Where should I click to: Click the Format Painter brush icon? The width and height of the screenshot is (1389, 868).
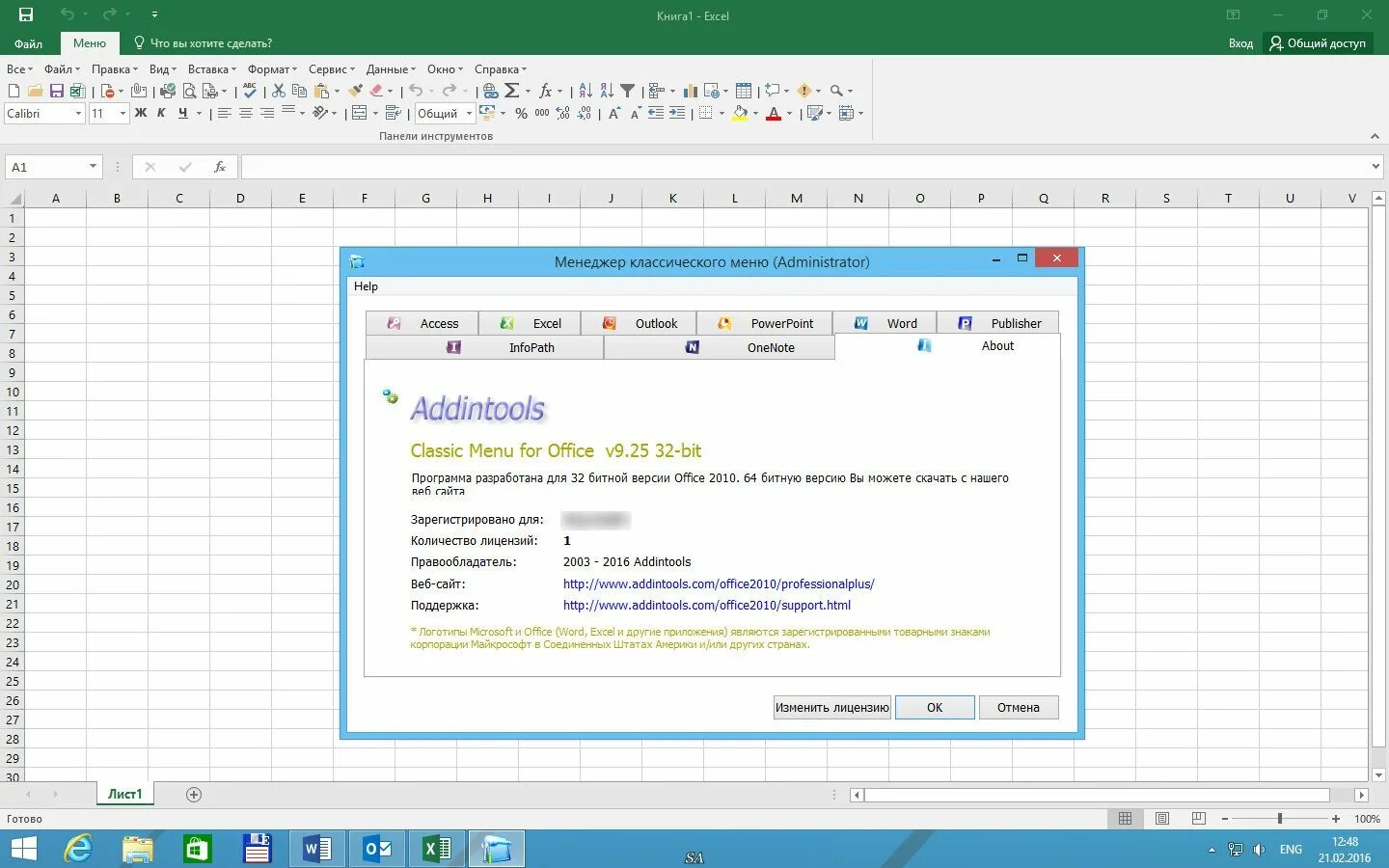point(356,91)
